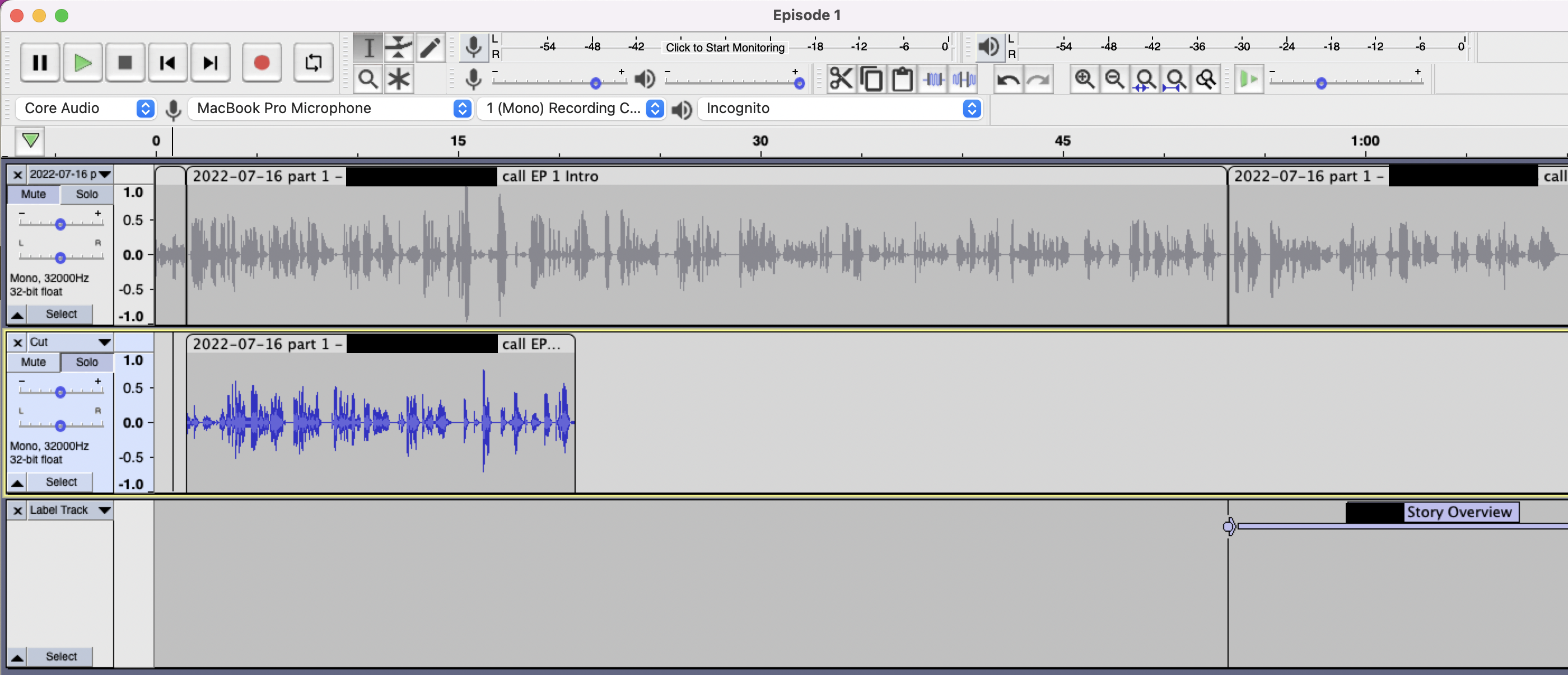This screenshot has height=675, width=1568.
Task: Click Select on the Label Track
Action: point(61,656)
